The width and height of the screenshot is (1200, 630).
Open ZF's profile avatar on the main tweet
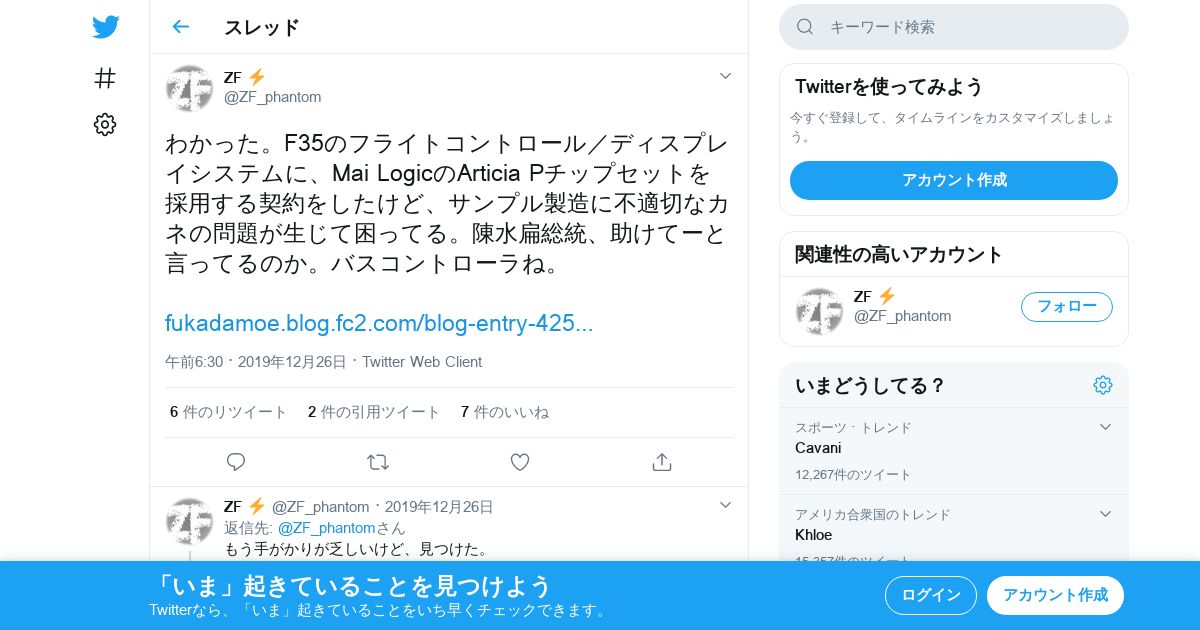point(189,88)
